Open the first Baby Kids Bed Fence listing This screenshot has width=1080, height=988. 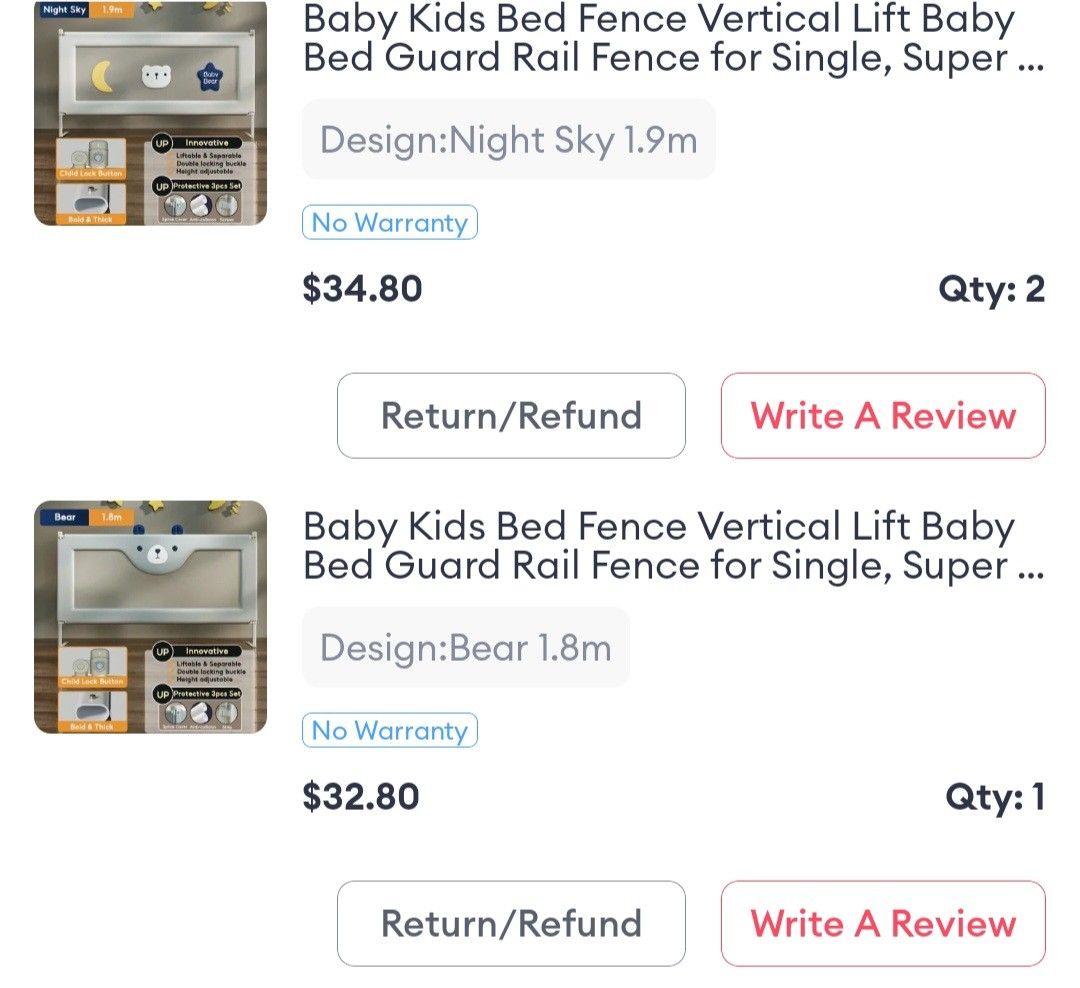[658, 38]
